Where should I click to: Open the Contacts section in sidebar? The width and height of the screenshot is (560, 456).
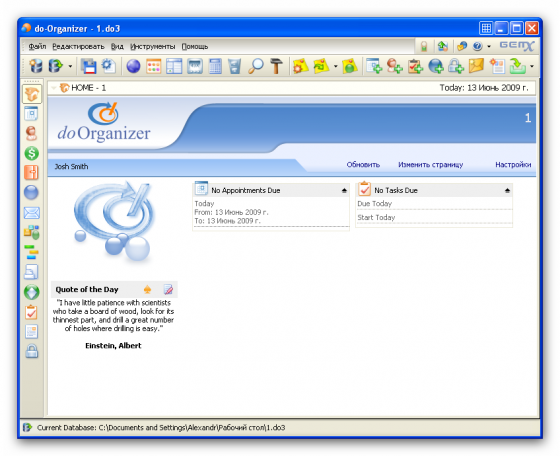31,134
